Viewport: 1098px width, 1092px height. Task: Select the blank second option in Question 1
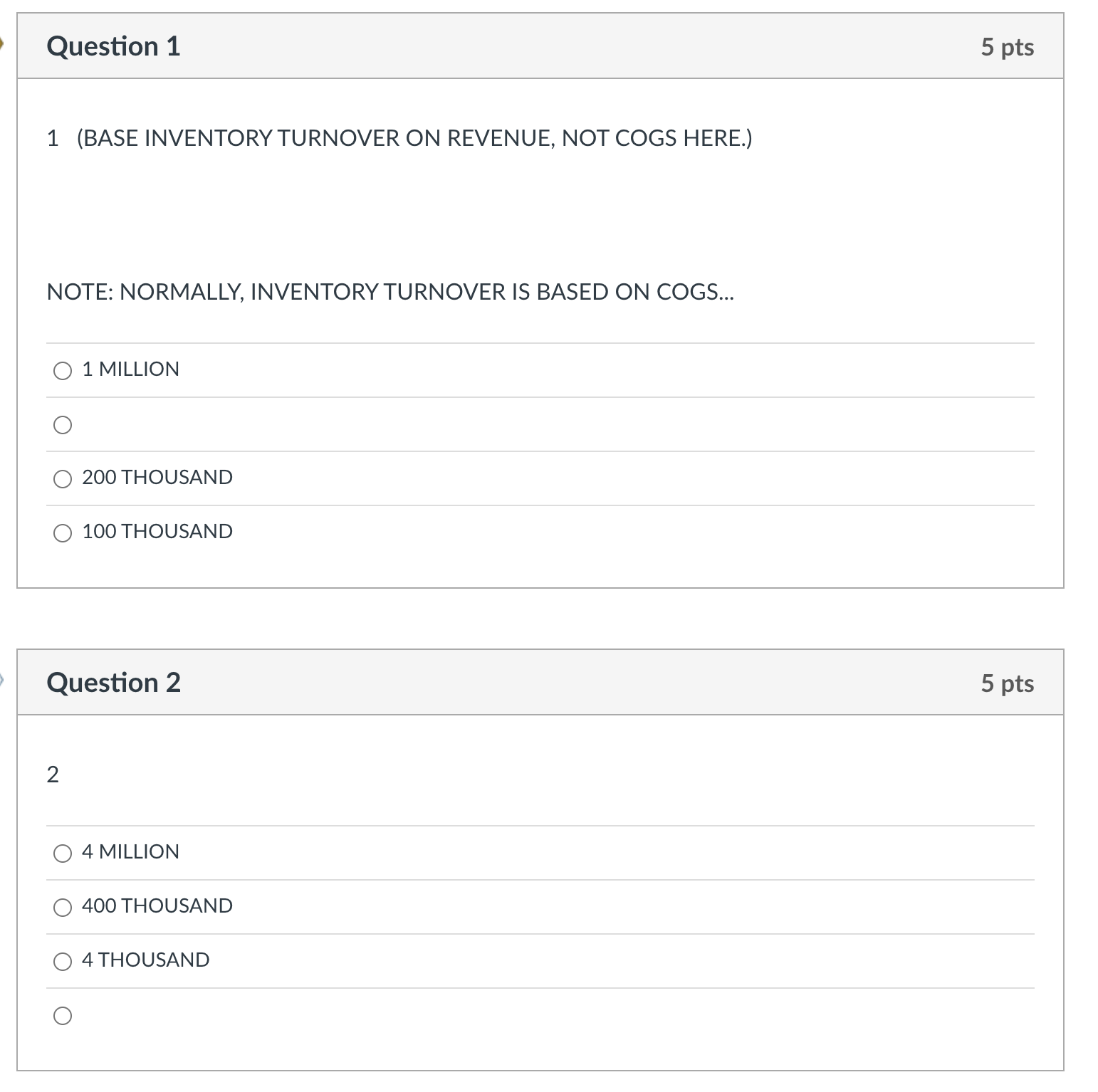[63, 425]
